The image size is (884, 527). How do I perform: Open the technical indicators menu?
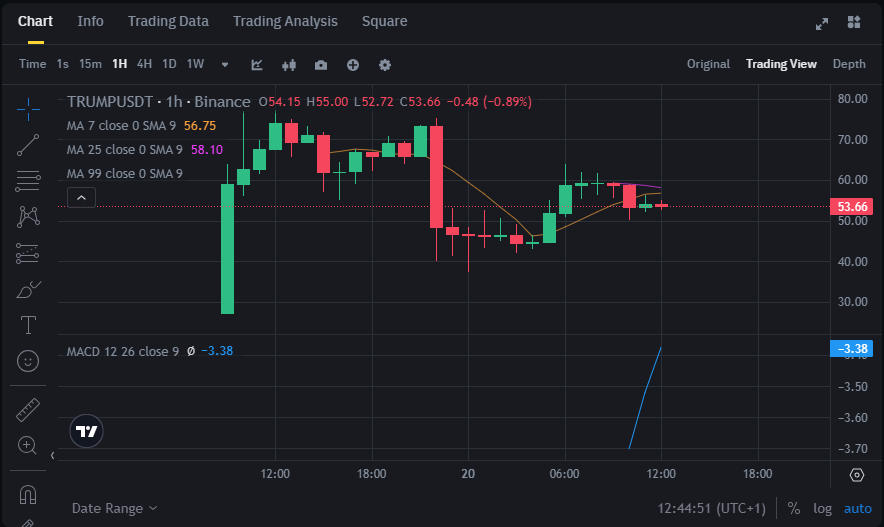coord(257,65)
